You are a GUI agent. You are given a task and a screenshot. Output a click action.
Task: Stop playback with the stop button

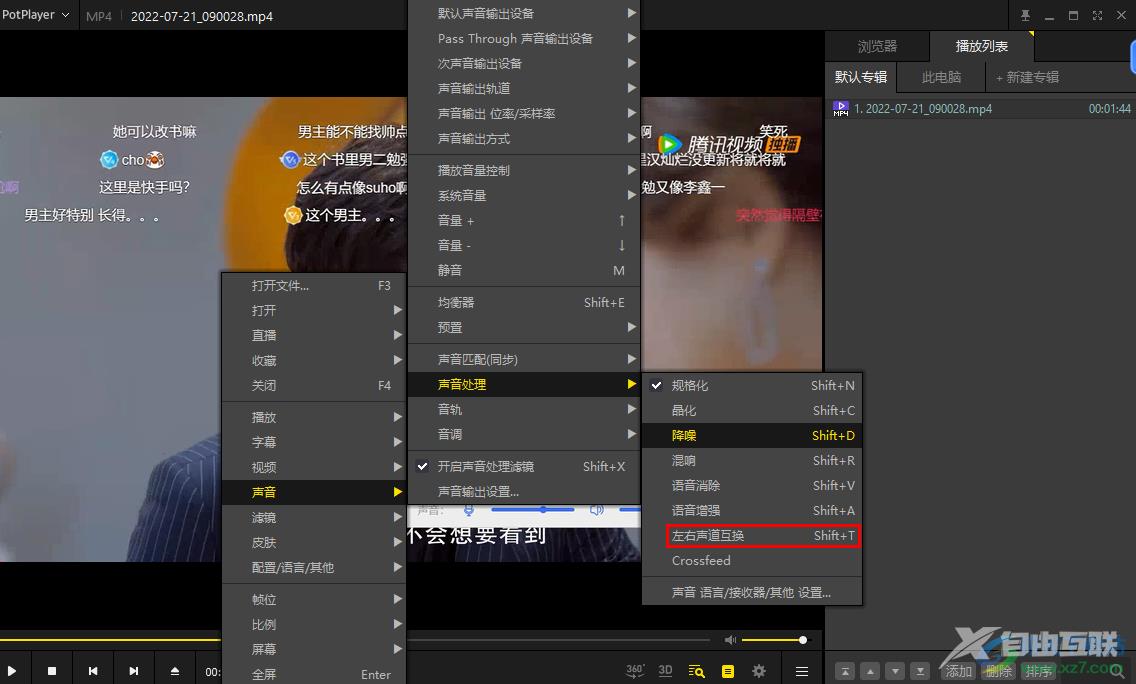51,671
